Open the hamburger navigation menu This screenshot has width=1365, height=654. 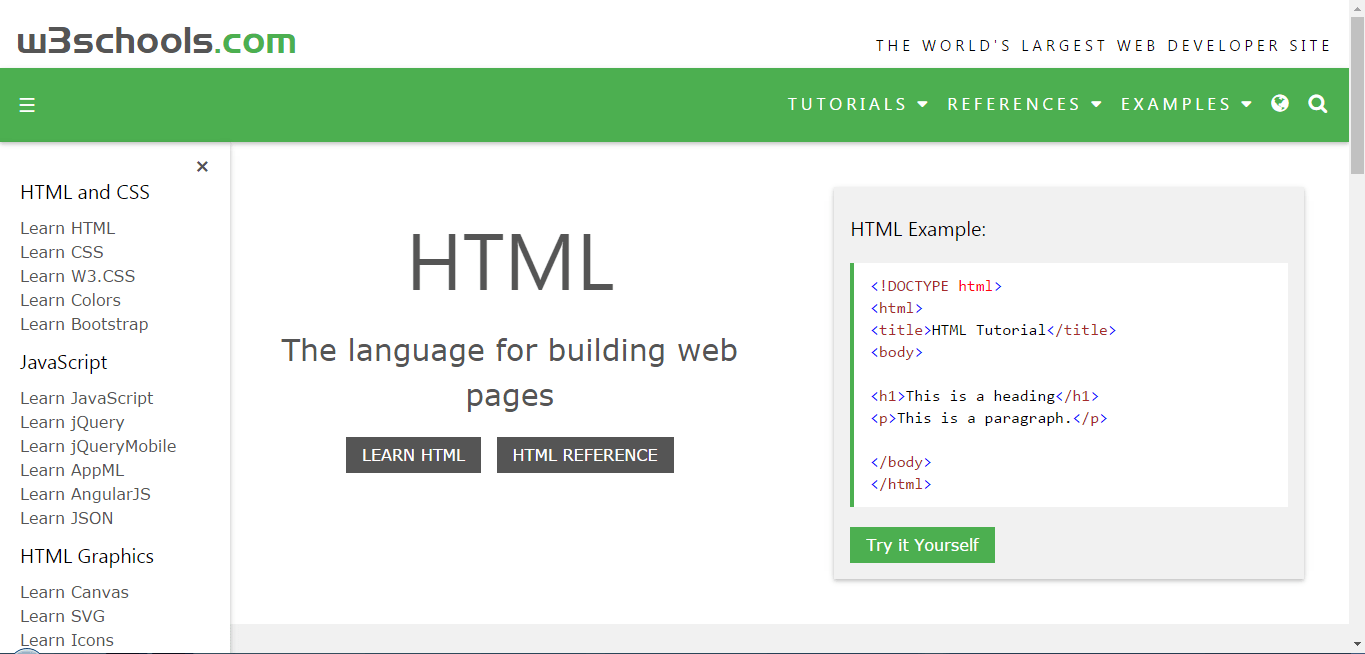[x=27, y=104]
